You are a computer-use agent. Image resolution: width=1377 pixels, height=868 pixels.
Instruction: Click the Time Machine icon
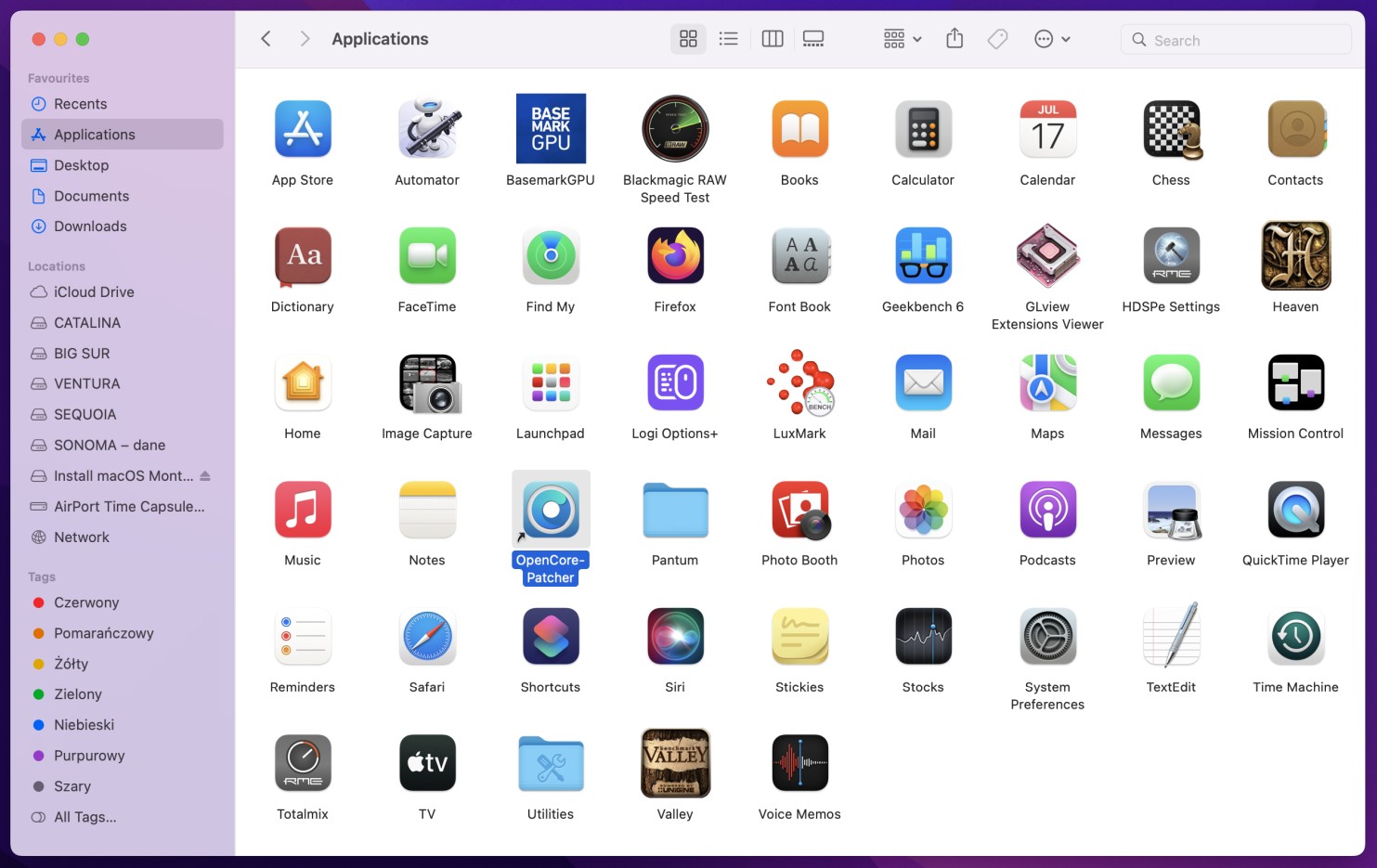tap(1295, 636)
